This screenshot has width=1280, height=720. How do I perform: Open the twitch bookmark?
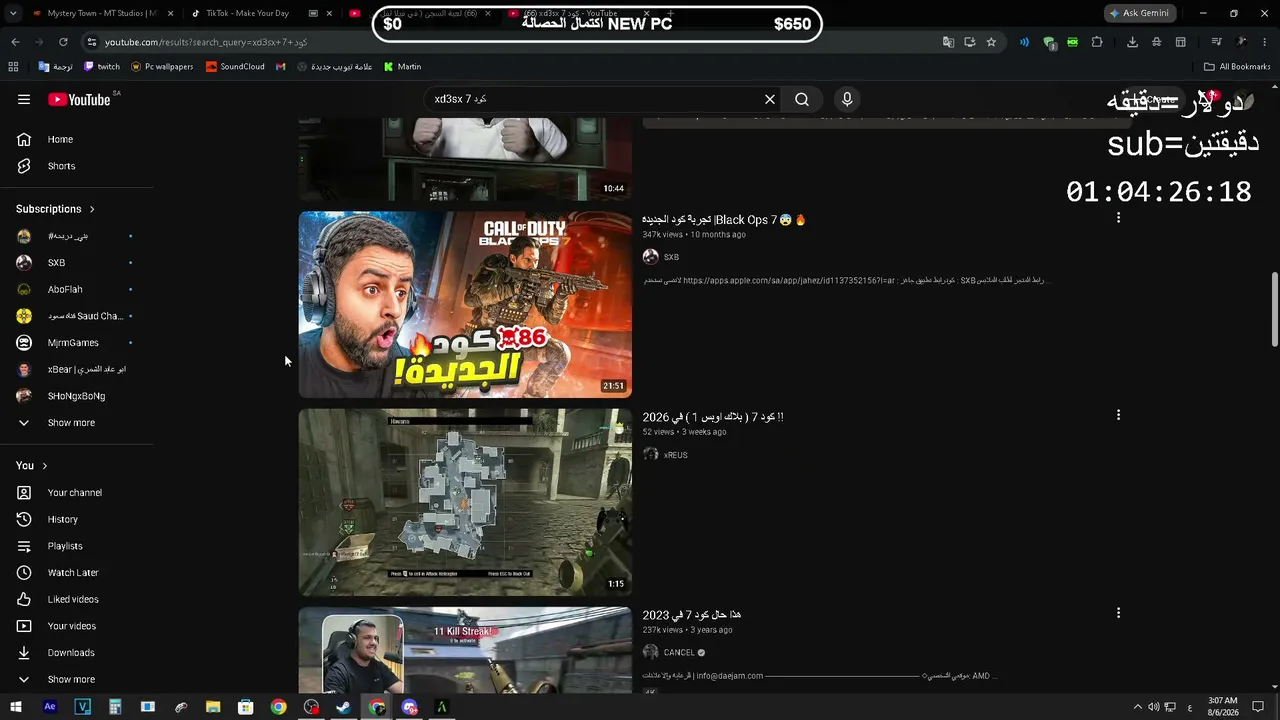click(102, 67)
